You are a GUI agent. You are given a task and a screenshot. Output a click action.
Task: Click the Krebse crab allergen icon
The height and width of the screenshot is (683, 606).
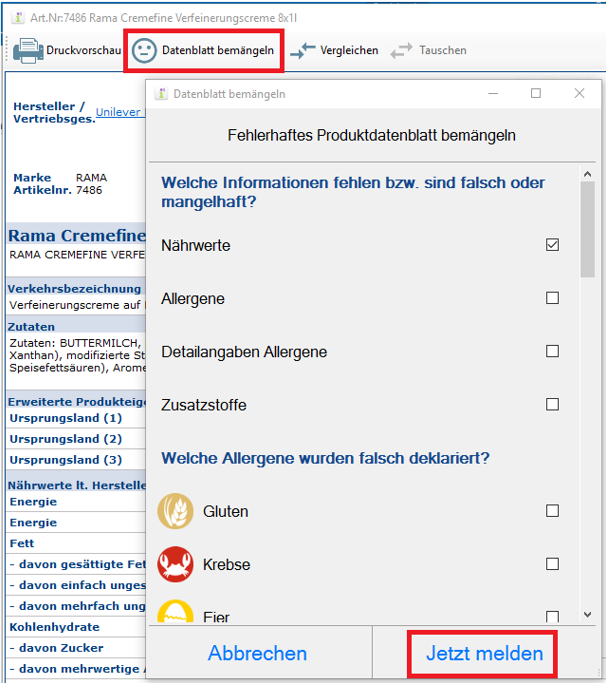pyautogui.click(x=176, y=564)
